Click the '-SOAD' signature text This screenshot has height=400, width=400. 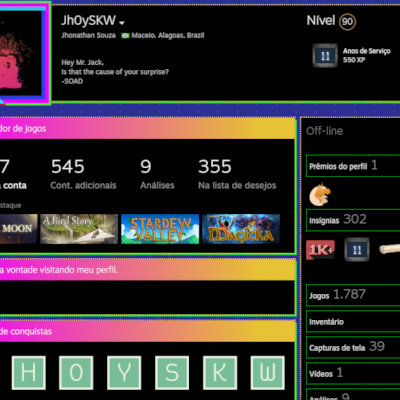(x=72, y=81)
